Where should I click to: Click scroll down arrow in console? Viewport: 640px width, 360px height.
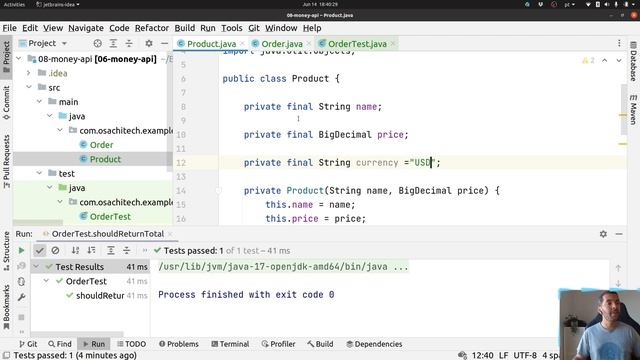click(618, 283)
